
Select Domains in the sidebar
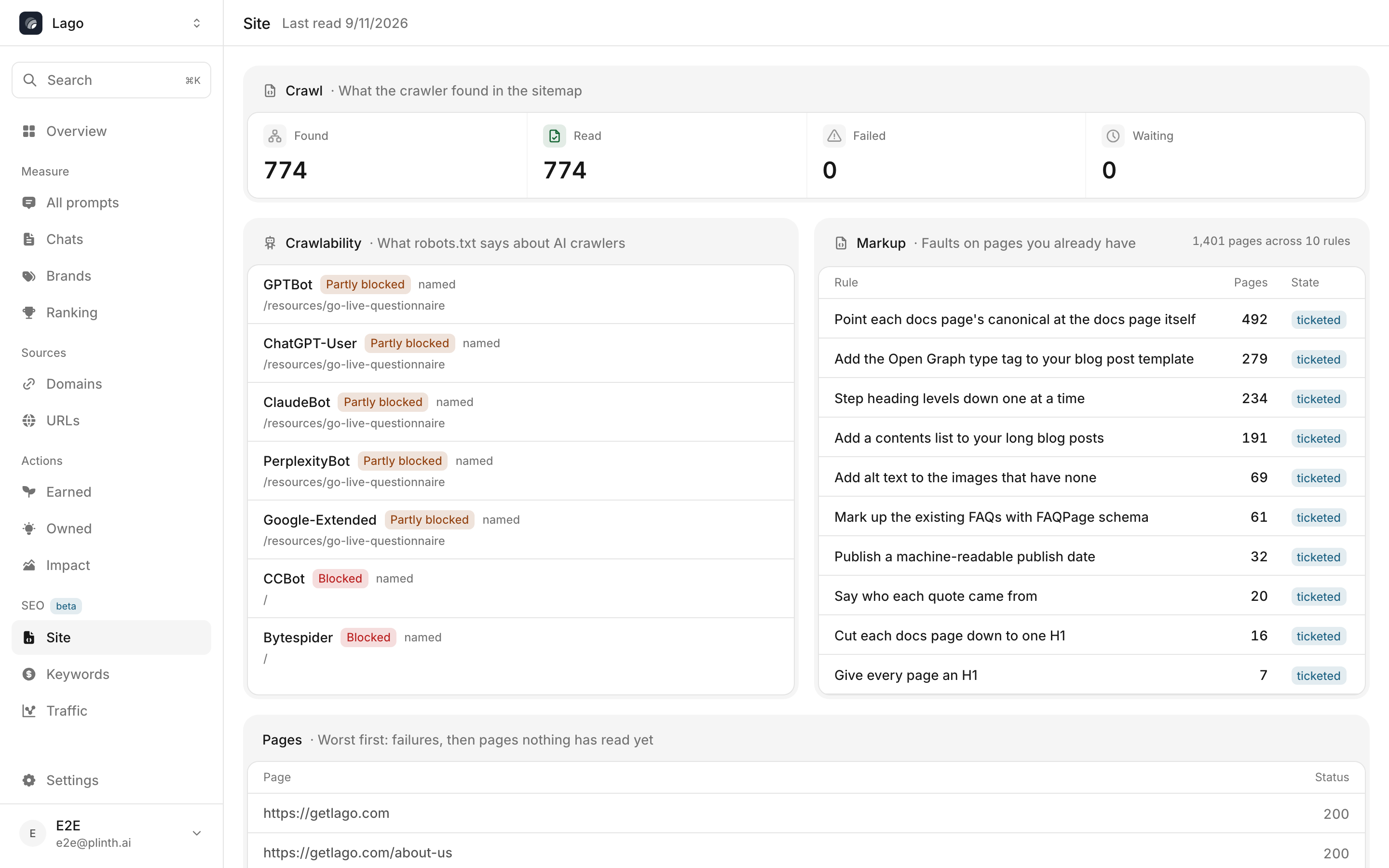pos(111,384)
